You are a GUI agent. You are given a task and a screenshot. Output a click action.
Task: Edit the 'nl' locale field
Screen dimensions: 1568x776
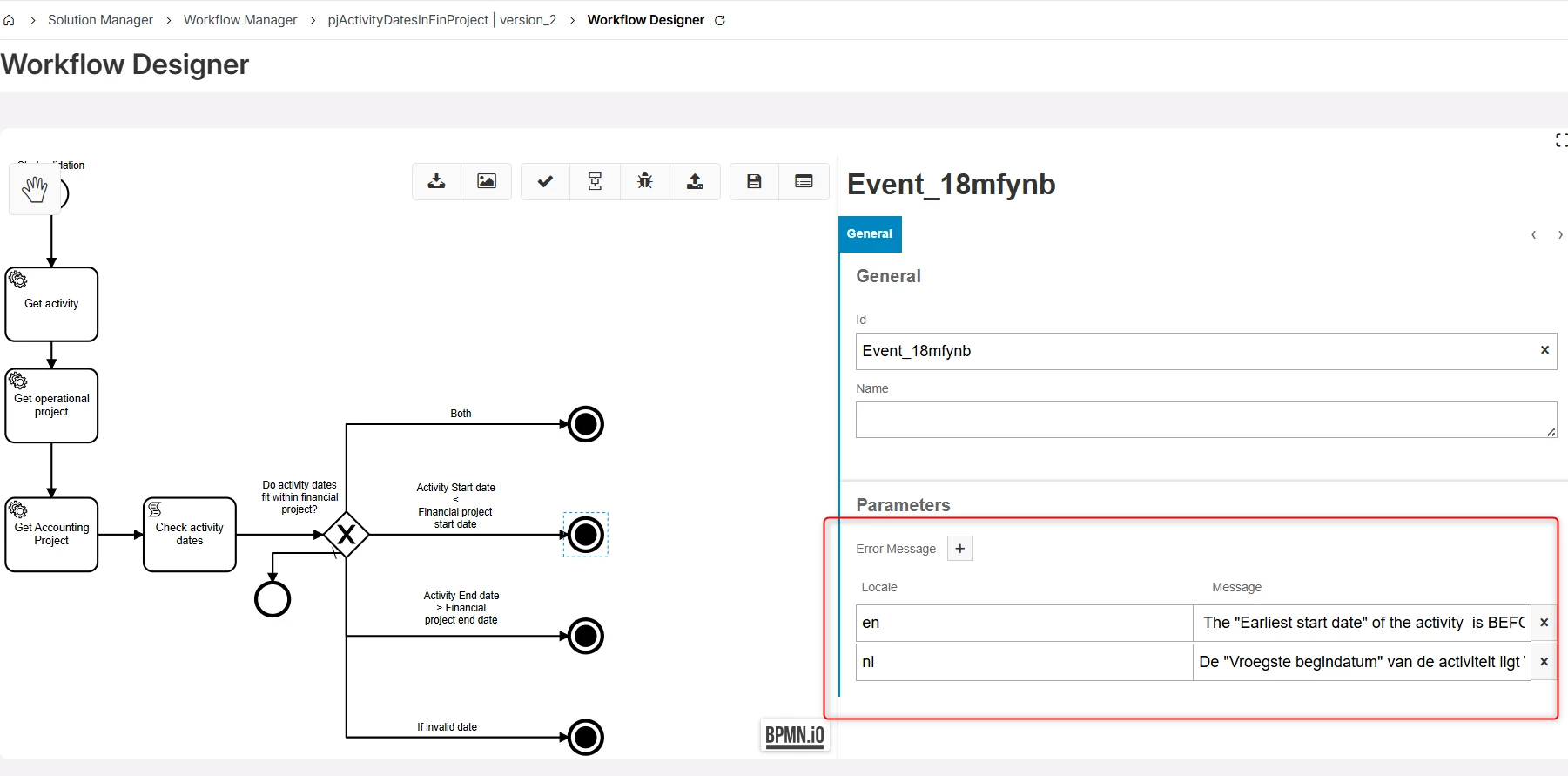[1024, 662]
